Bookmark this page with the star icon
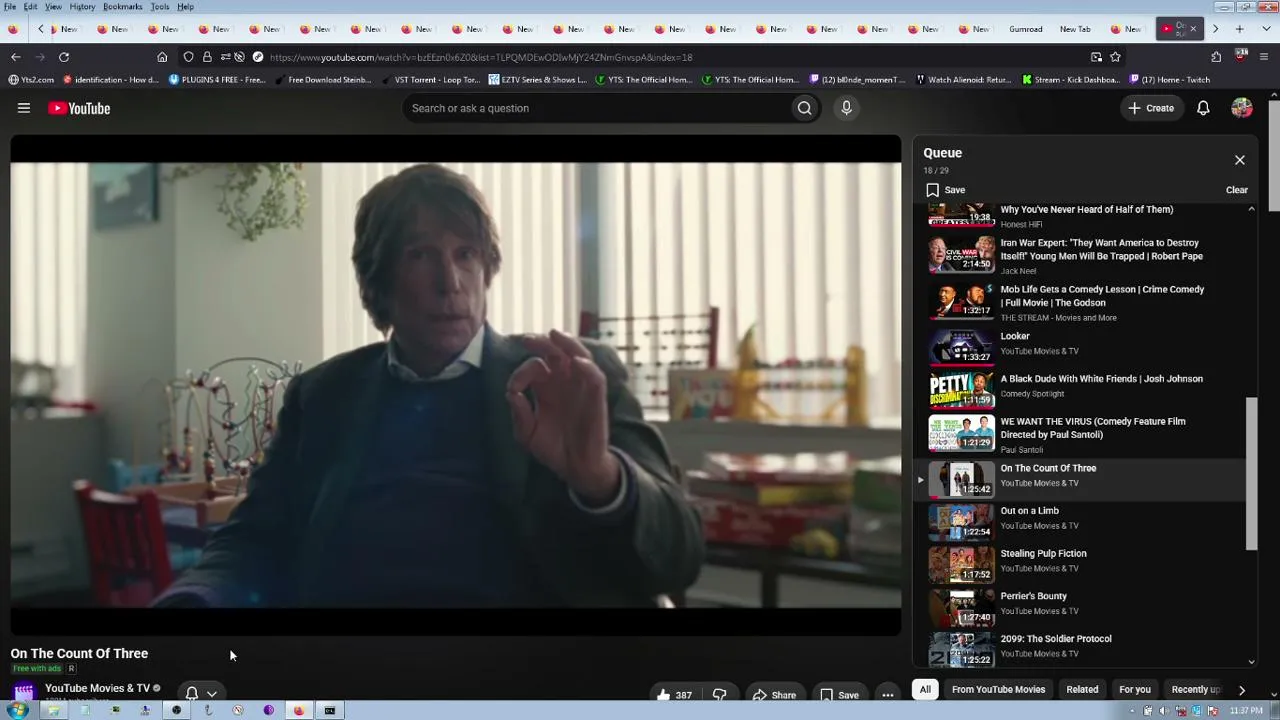Image resolution: width=1280 pixels, height=720 pixels. click(x=1115, y=57)
